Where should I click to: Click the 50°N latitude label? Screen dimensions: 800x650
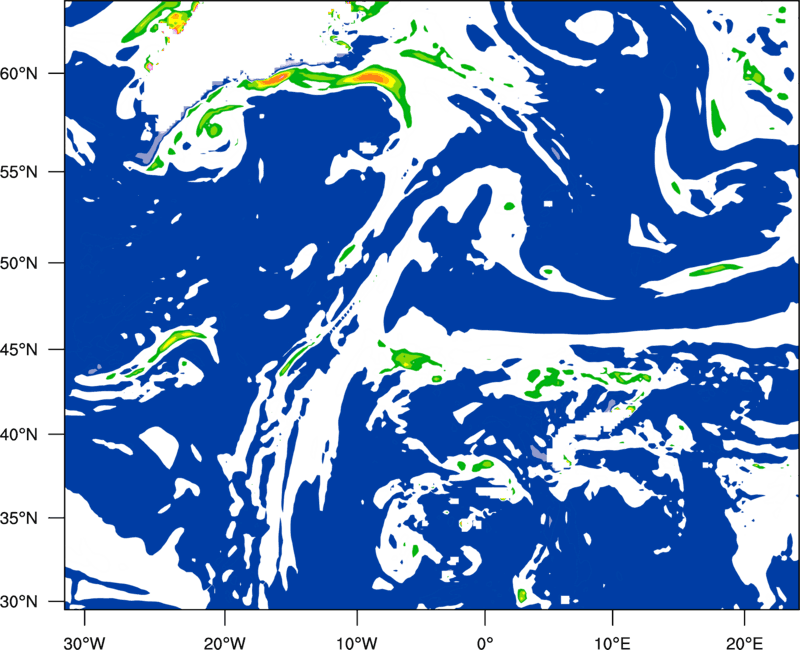[x=19, y=263]
